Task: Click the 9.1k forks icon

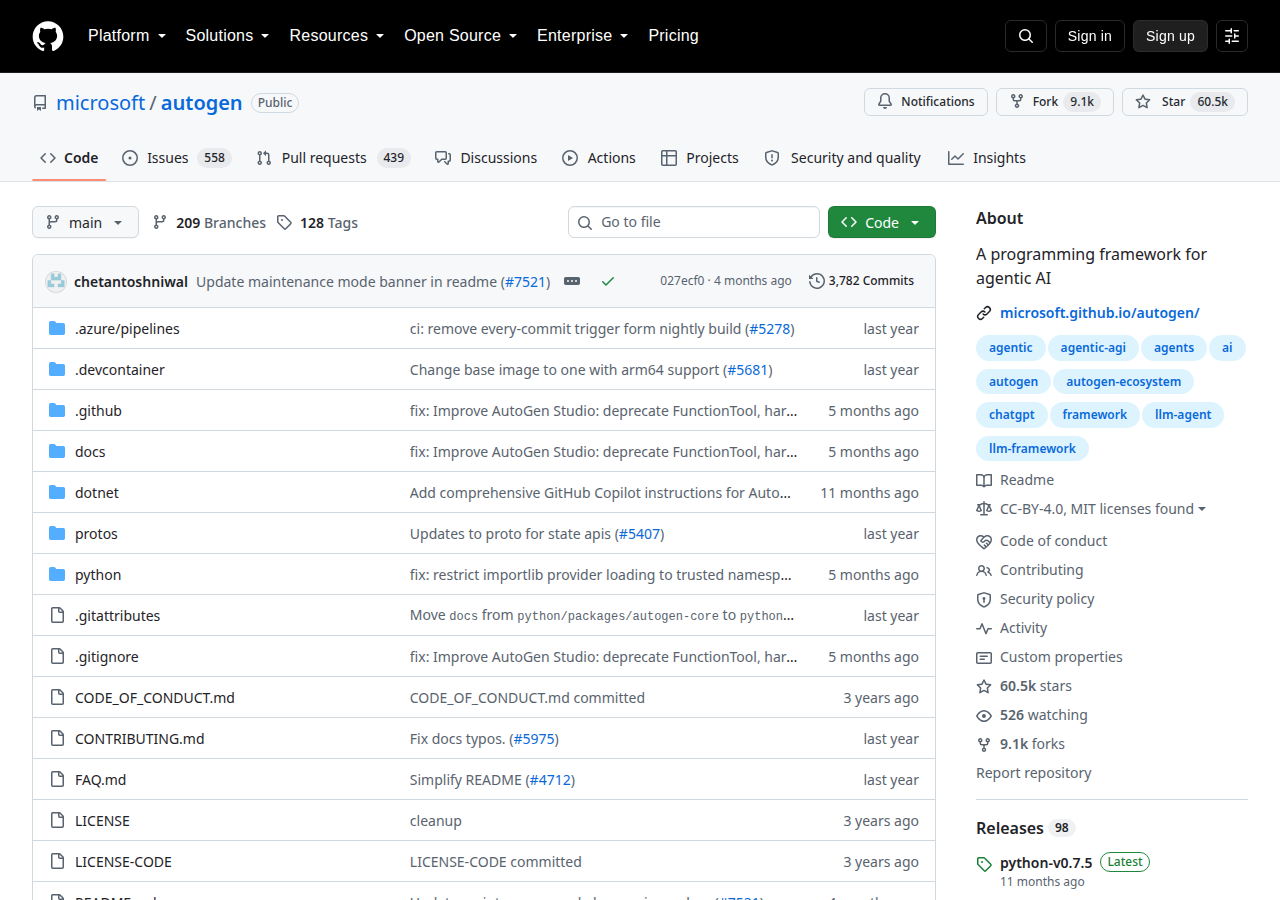Action: (984, 744)
